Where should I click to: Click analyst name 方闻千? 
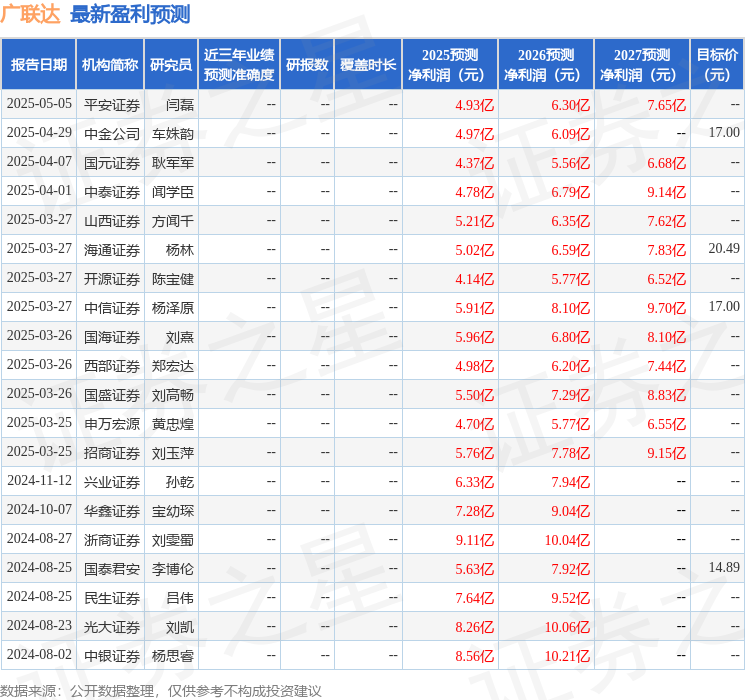click(173, 221)
